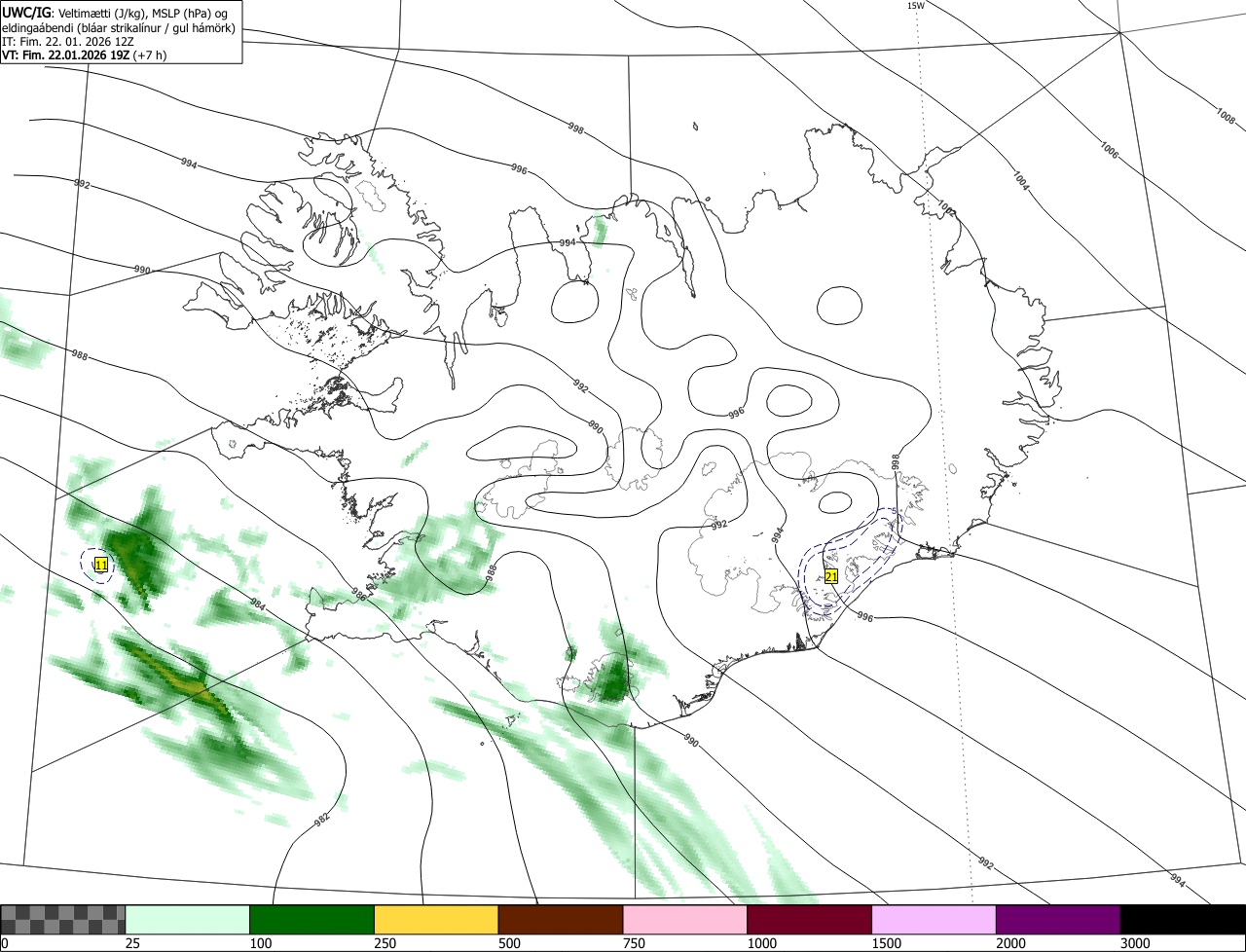Click the legend value 250
The image size is (1246, 952).
click(x=386, y=943)
